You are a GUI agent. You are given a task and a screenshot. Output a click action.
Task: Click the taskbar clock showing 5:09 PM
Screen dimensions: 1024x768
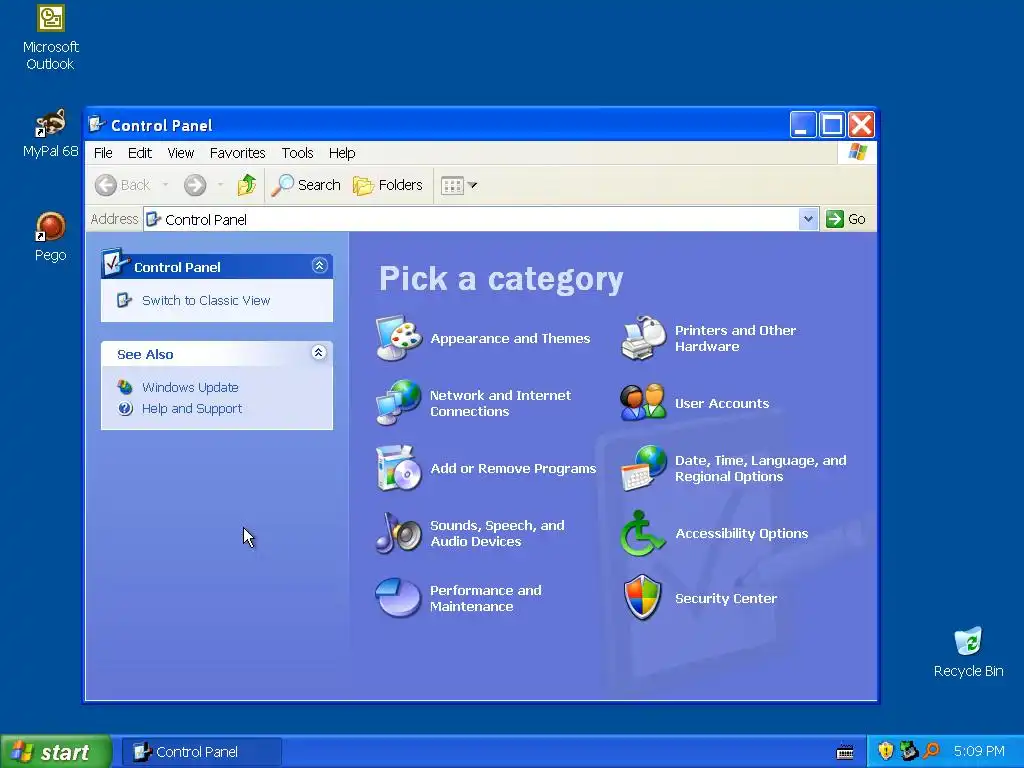coord(979,751)
